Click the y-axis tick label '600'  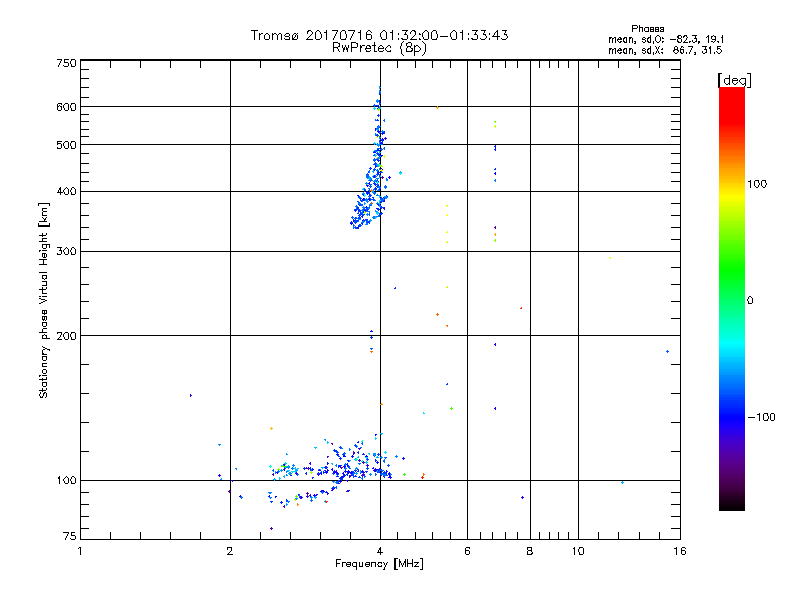[x=66, y=107]
